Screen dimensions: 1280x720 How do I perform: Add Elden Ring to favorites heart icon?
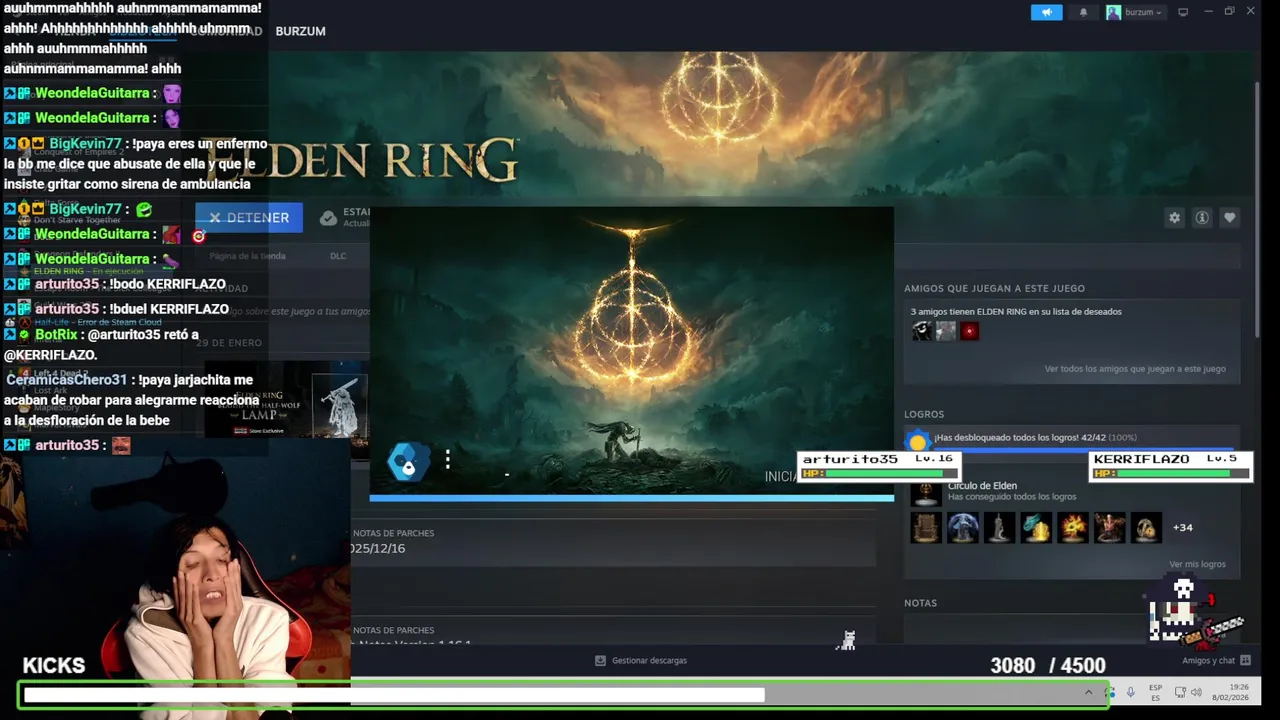tap(1230, 217)
